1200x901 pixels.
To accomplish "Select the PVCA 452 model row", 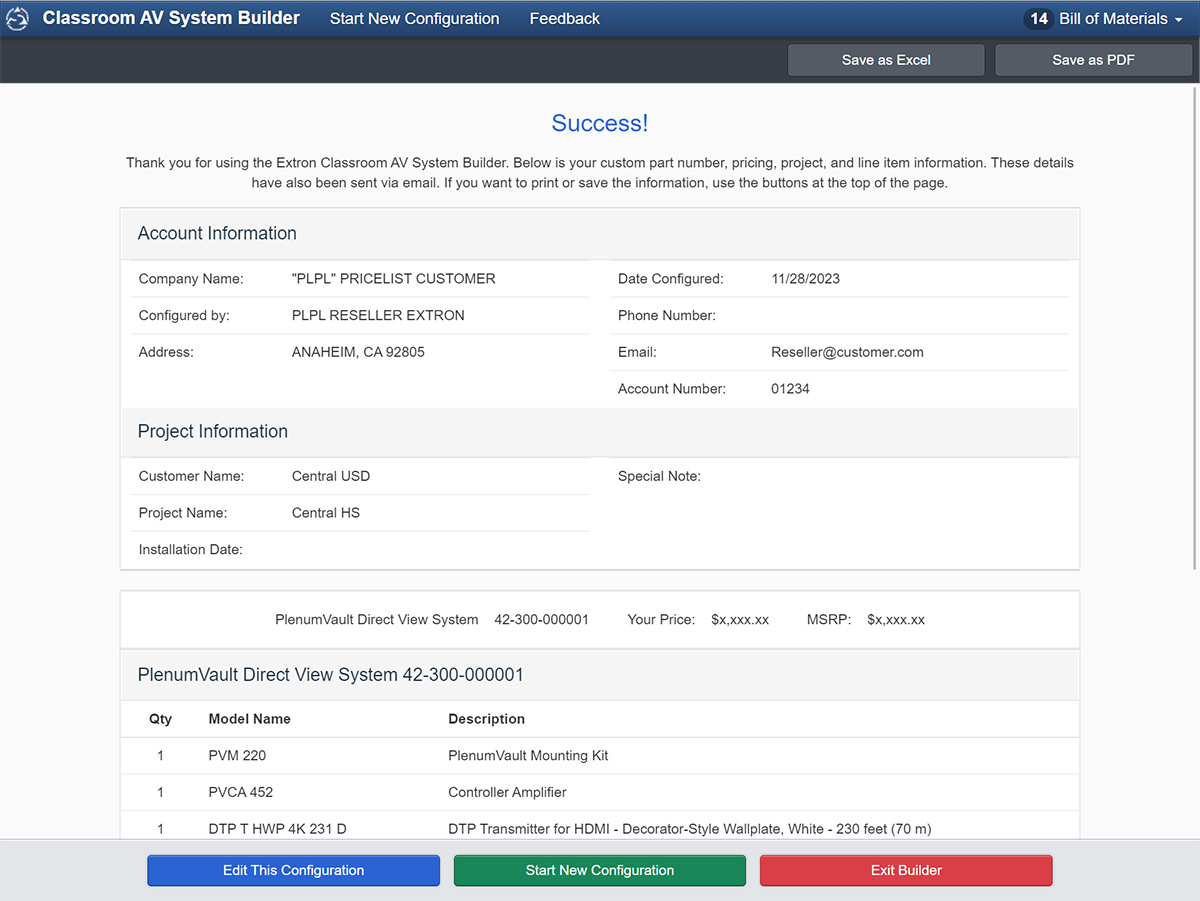I will tap(600, 792).
